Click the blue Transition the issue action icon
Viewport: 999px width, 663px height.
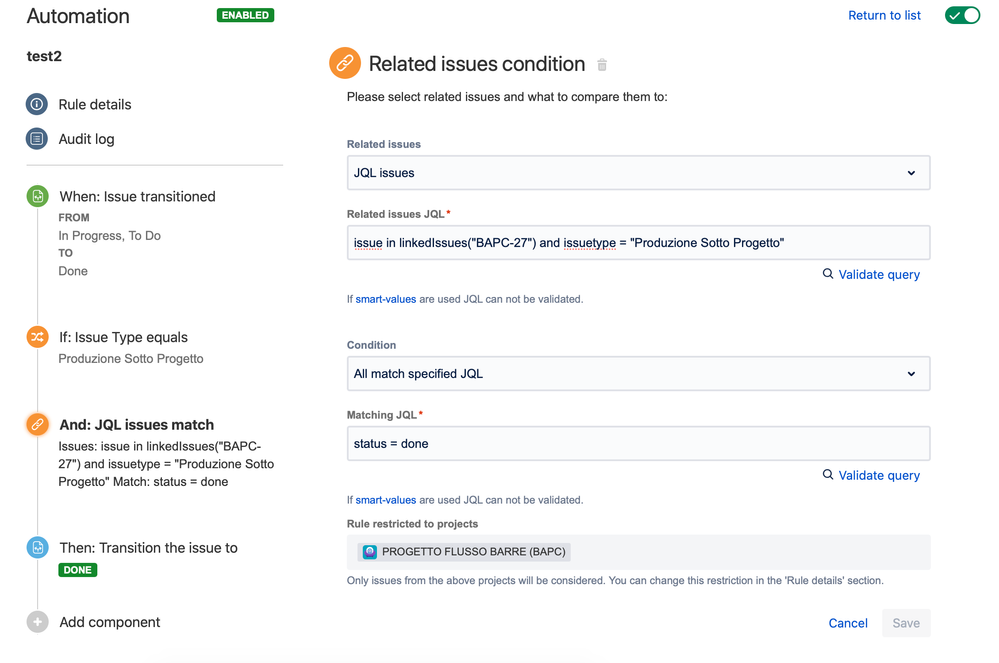tap(37, 548)
